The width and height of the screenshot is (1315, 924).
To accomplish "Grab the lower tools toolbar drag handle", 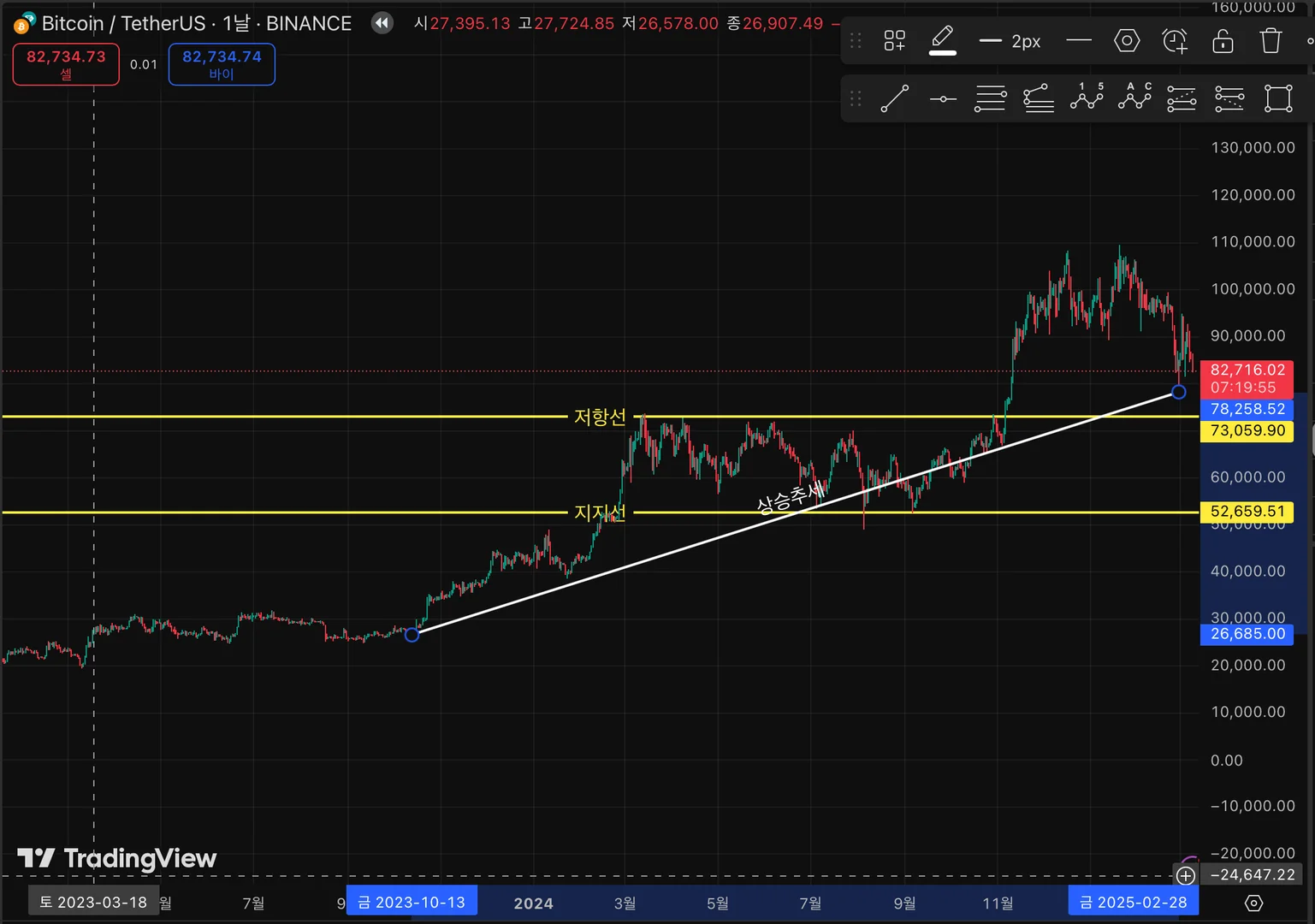I will (x=856, y=98).
